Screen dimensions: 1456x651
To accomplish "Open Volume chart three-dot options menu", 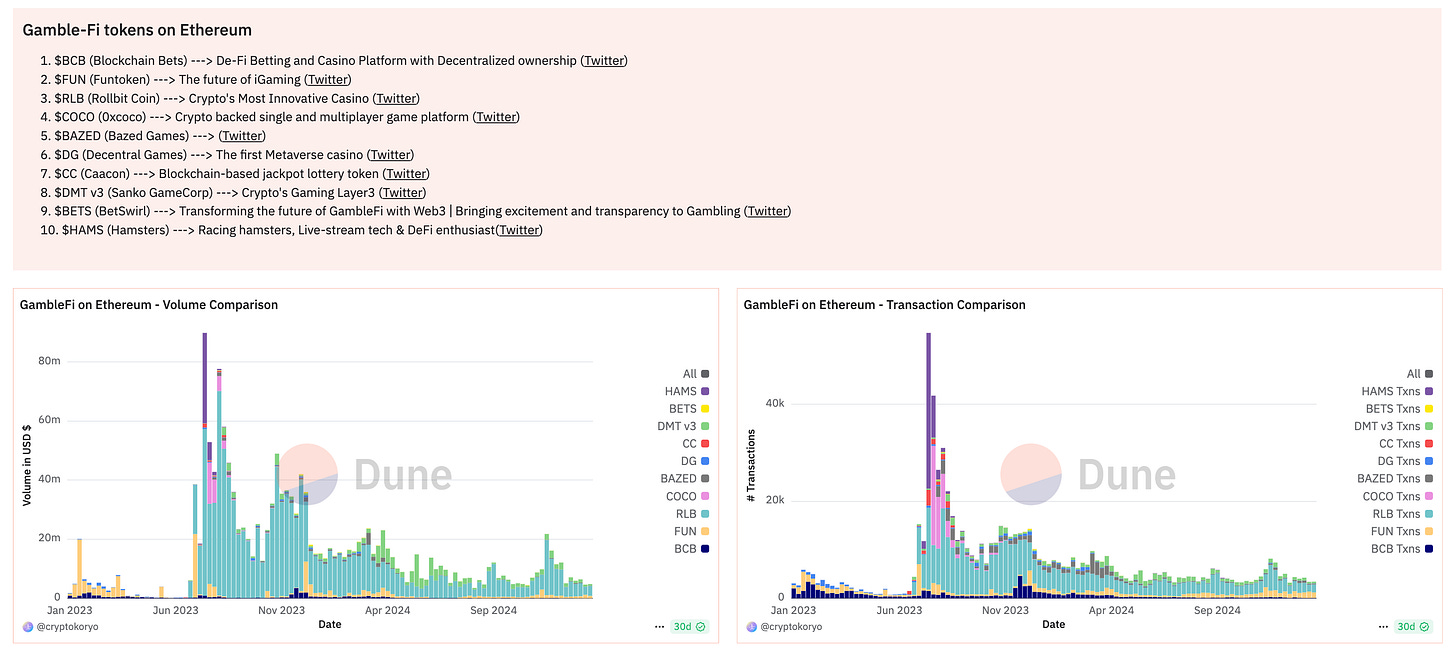I will [x=659, y=626].
